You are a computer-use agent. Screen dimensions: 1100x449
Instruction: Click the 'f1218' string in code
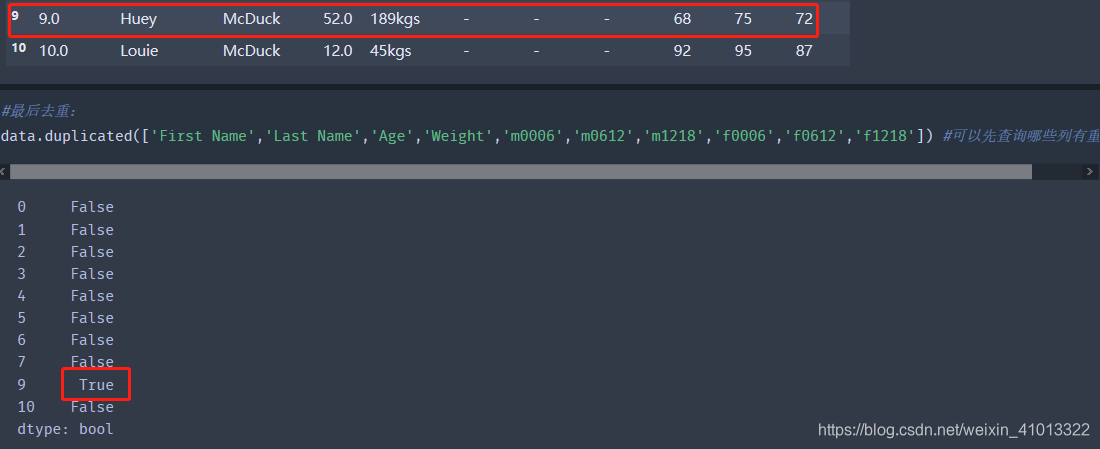[885, 136]
